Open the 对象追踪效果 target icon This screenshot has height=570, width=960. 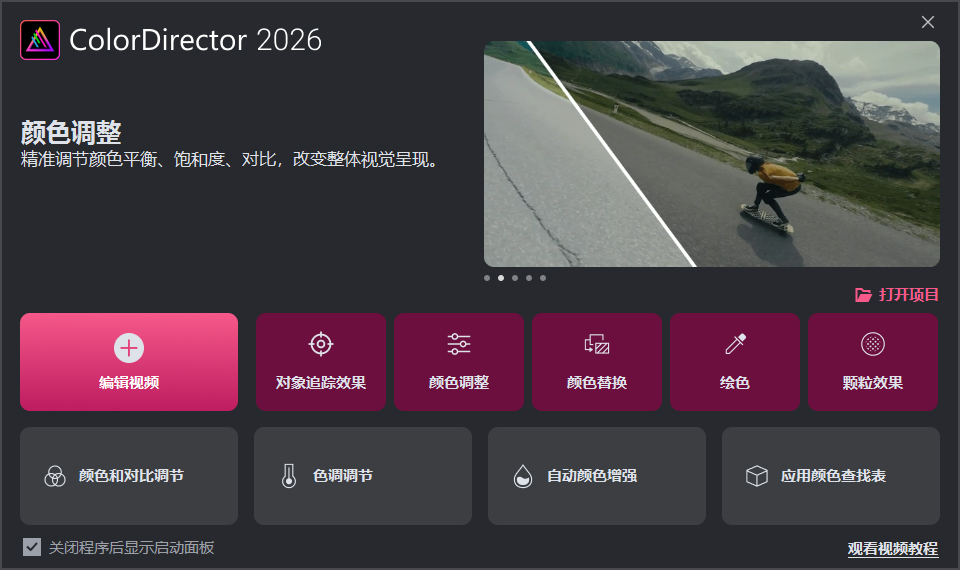point(321,344)
